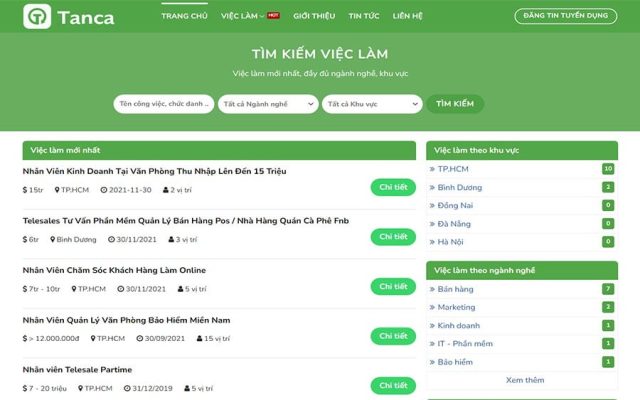Screen dimensions: 640x400
Task: Select Bảo hiểm job category
Action: [455, 362]
